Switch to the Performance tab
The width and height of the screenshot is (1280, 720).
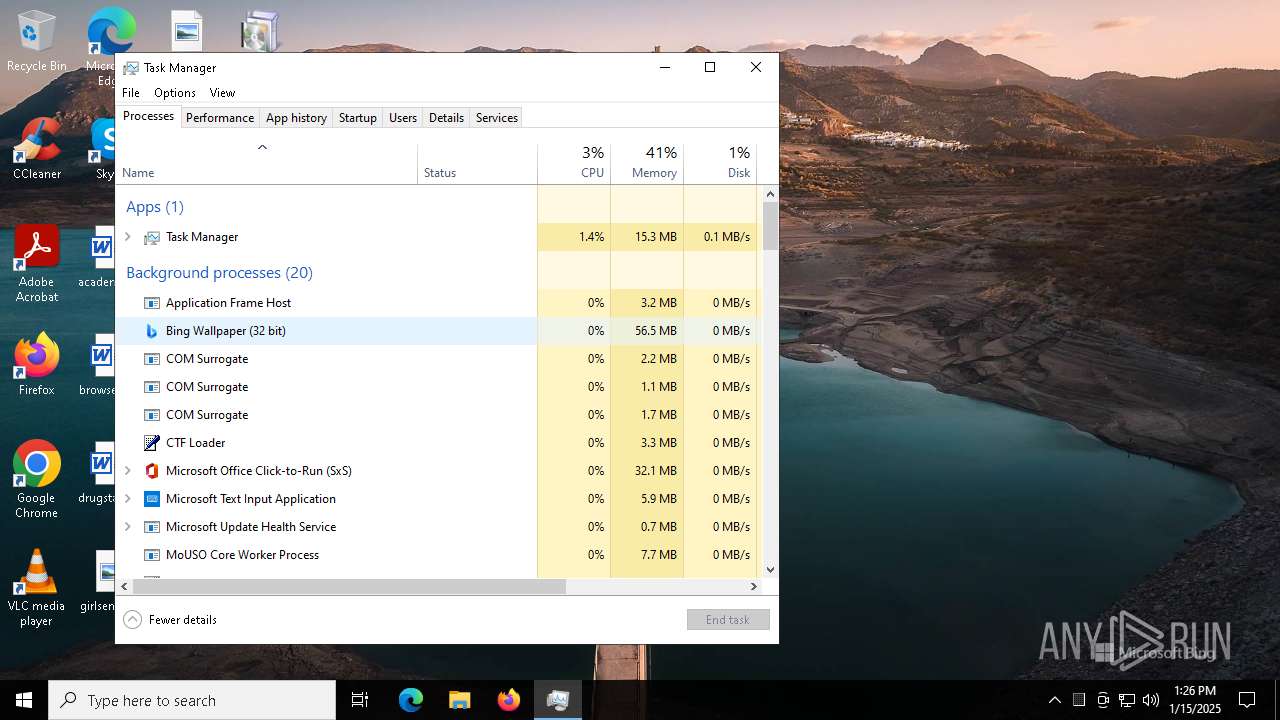(220, 118)
